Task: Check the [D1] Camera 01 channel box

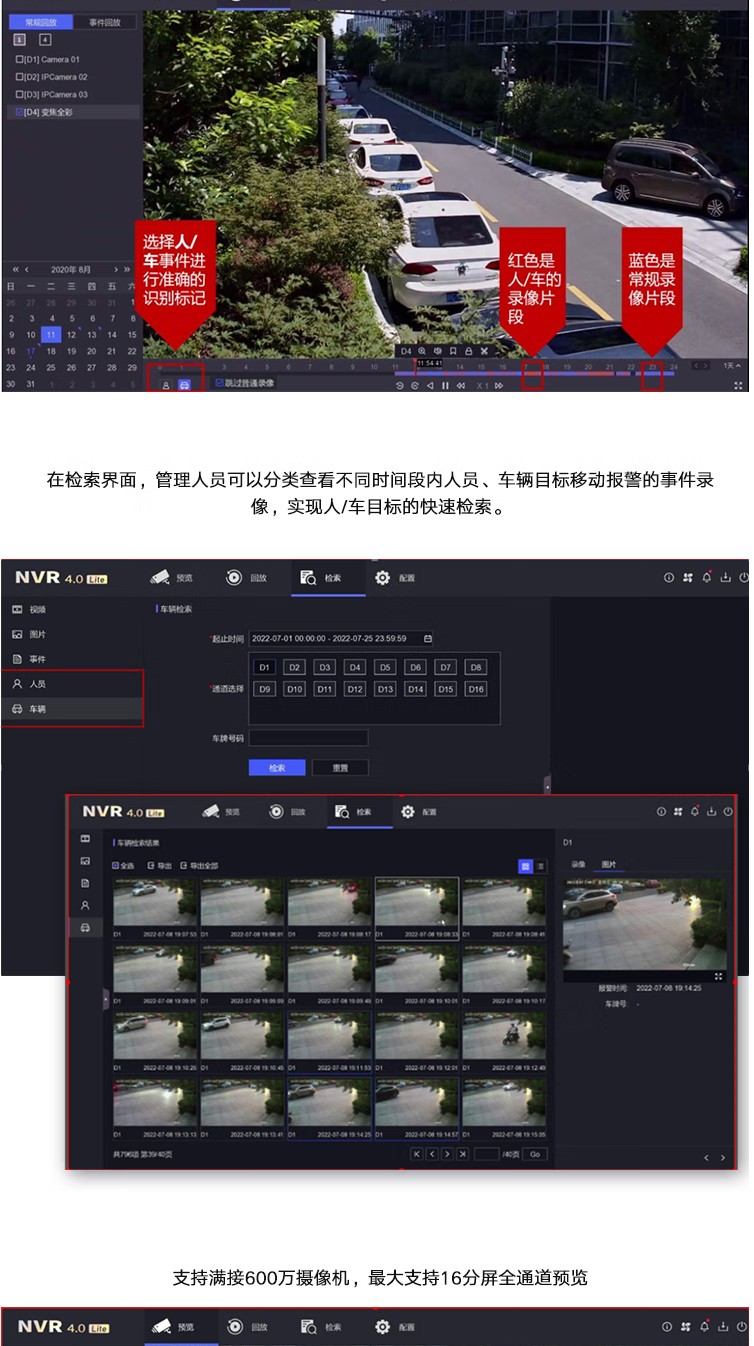Action: click(19, 60)
